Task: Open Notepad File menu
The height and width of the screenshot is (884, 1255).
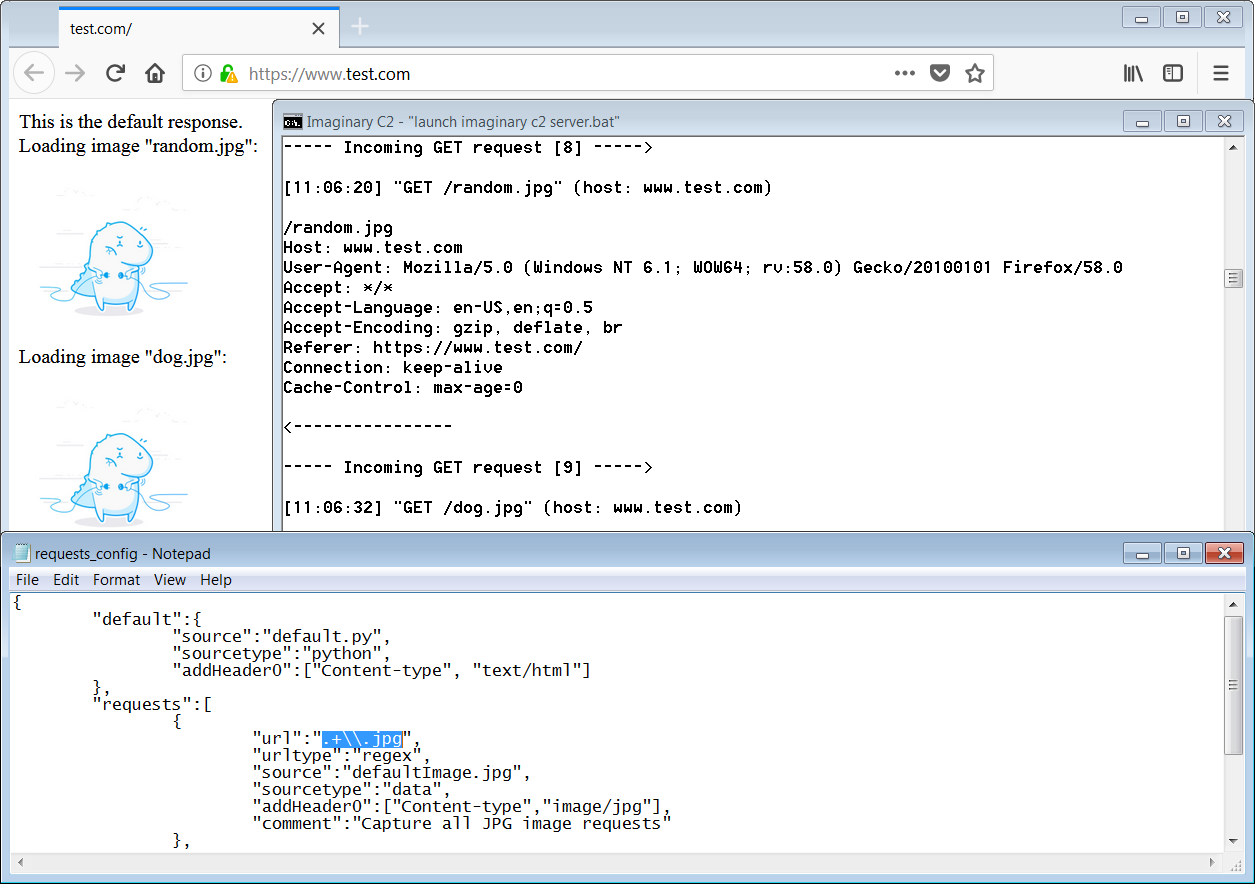Action: pyautogui.click(x=28, y=580)
